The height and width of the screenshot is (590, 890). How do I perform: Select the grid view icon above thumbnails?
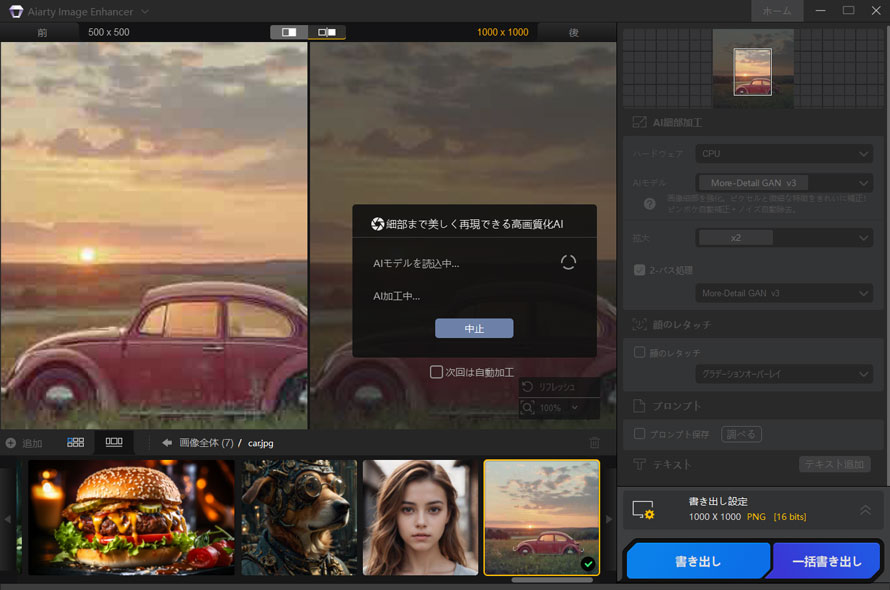coord(74,442)
